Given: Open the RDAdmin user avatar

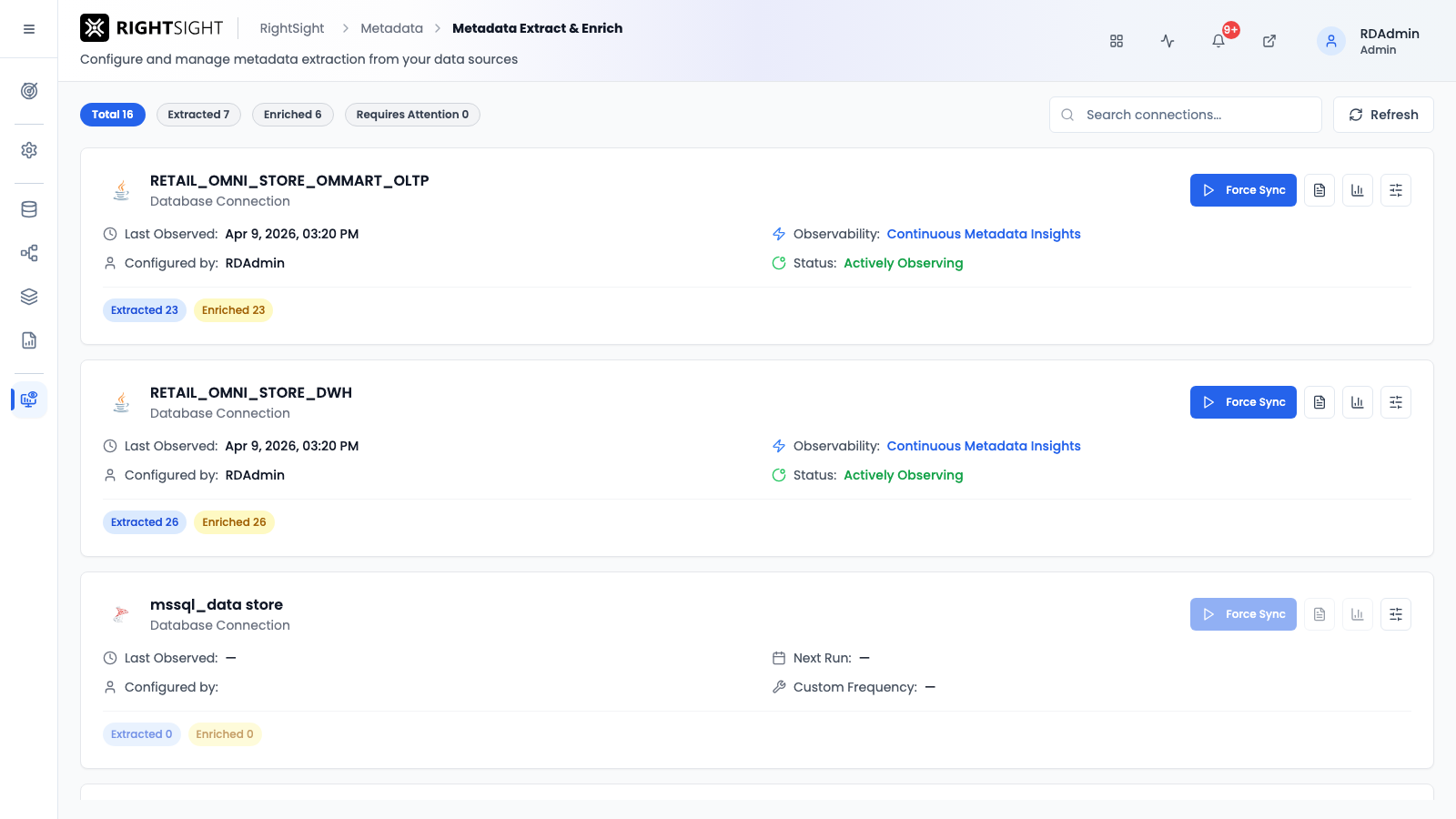Looking at the screenshot, I should (1331, 41).
